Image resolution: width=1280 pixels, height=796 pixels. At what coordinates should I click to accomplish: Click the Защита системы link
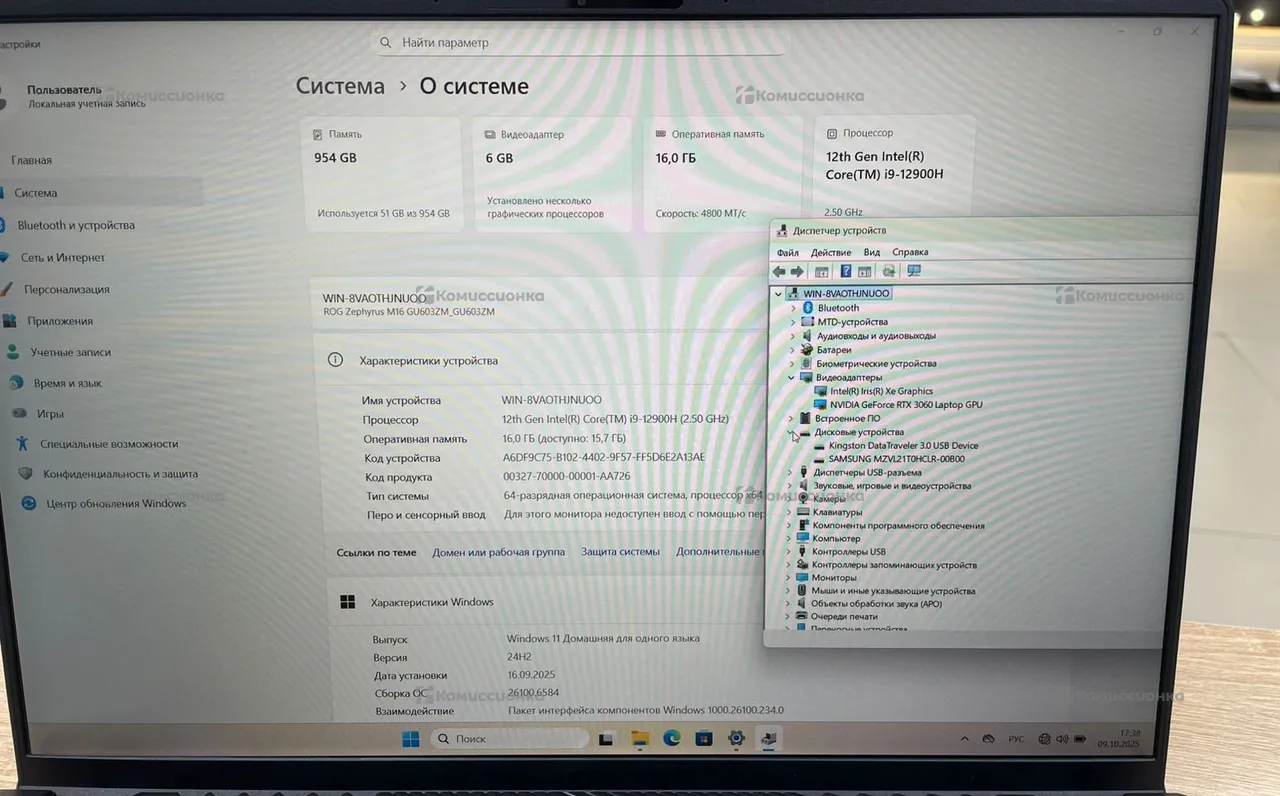(620, 552)
